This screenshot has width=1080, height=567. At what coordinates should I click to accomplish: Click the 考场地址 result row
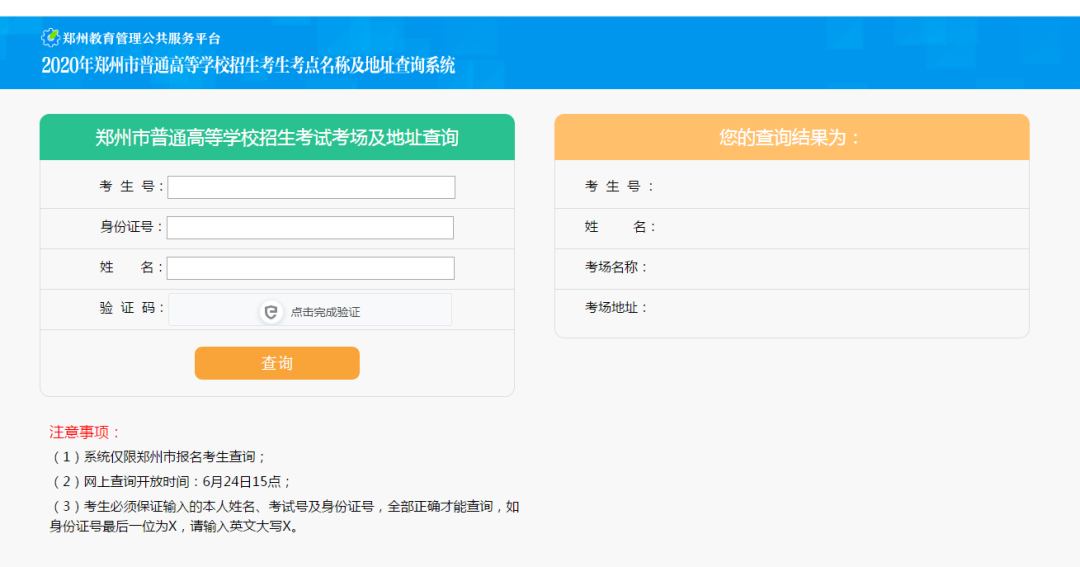click(x=791, y=308)
